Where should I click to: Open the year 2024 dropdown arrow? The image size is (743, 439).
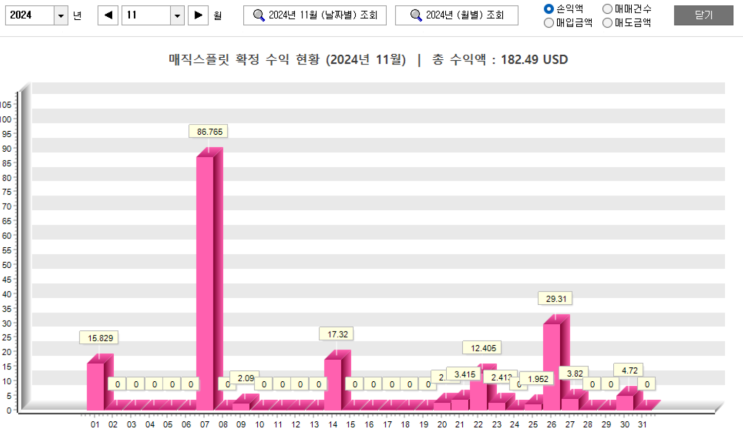coord(61,16)
